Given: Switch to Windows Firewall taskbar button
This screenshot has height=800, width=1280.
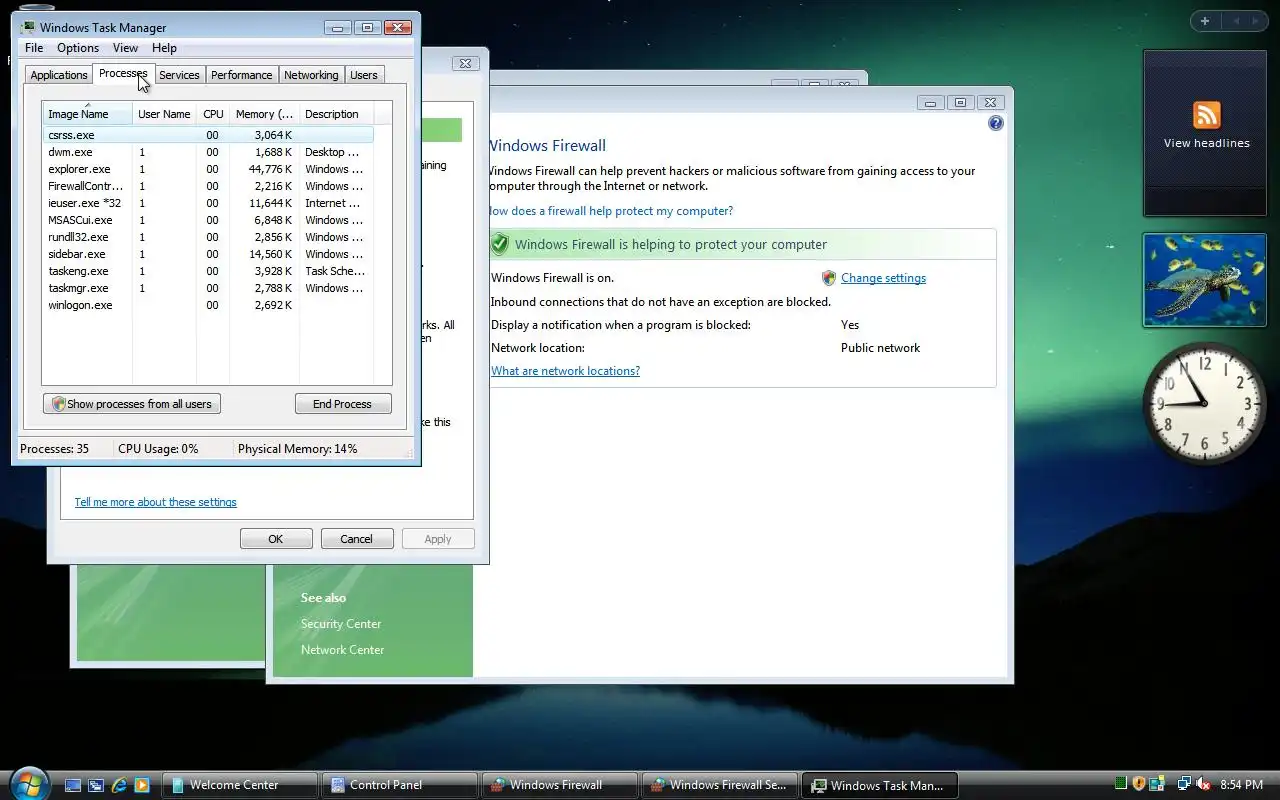Looking at the screenshot, I should tap(559, 785).
